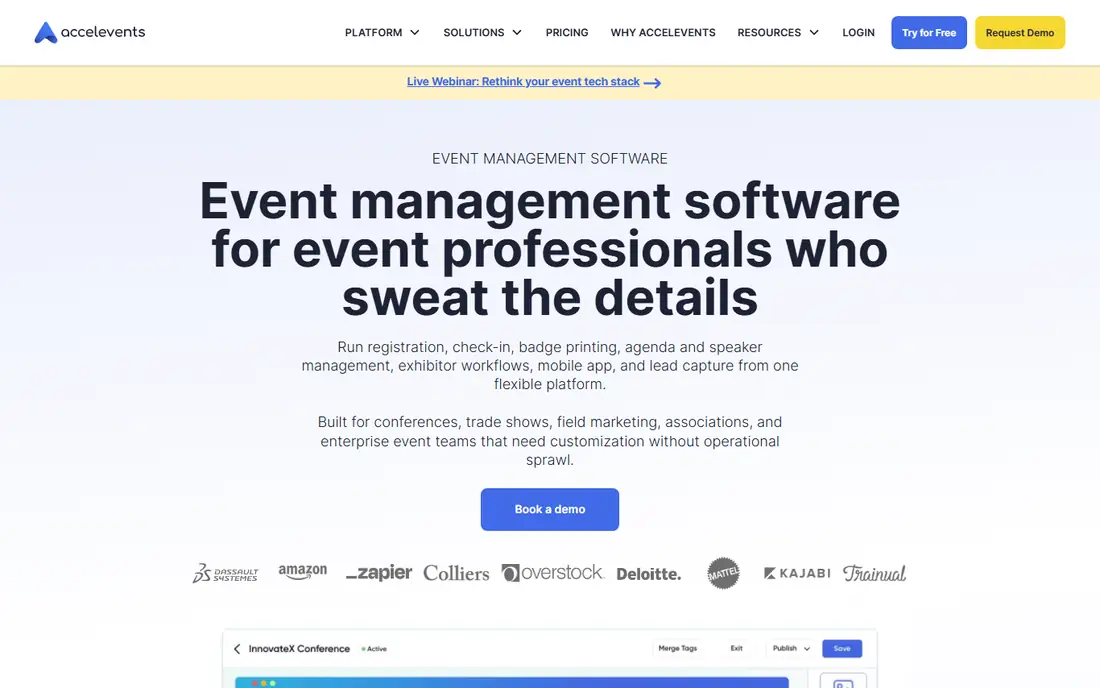Click the Accelevents logo
This screenshot has height=688, width=1100.
[x=90, y=32]
